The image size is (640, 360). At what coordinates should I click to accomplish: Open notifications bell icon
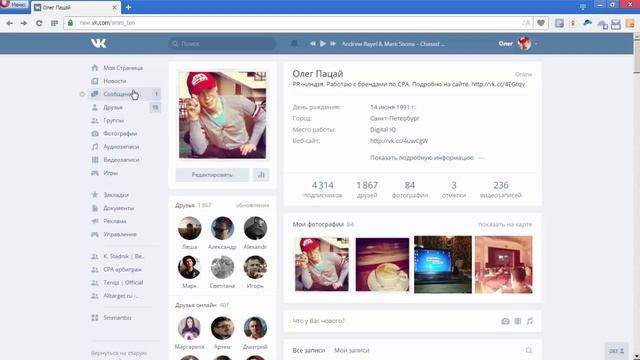click(294, 44)
